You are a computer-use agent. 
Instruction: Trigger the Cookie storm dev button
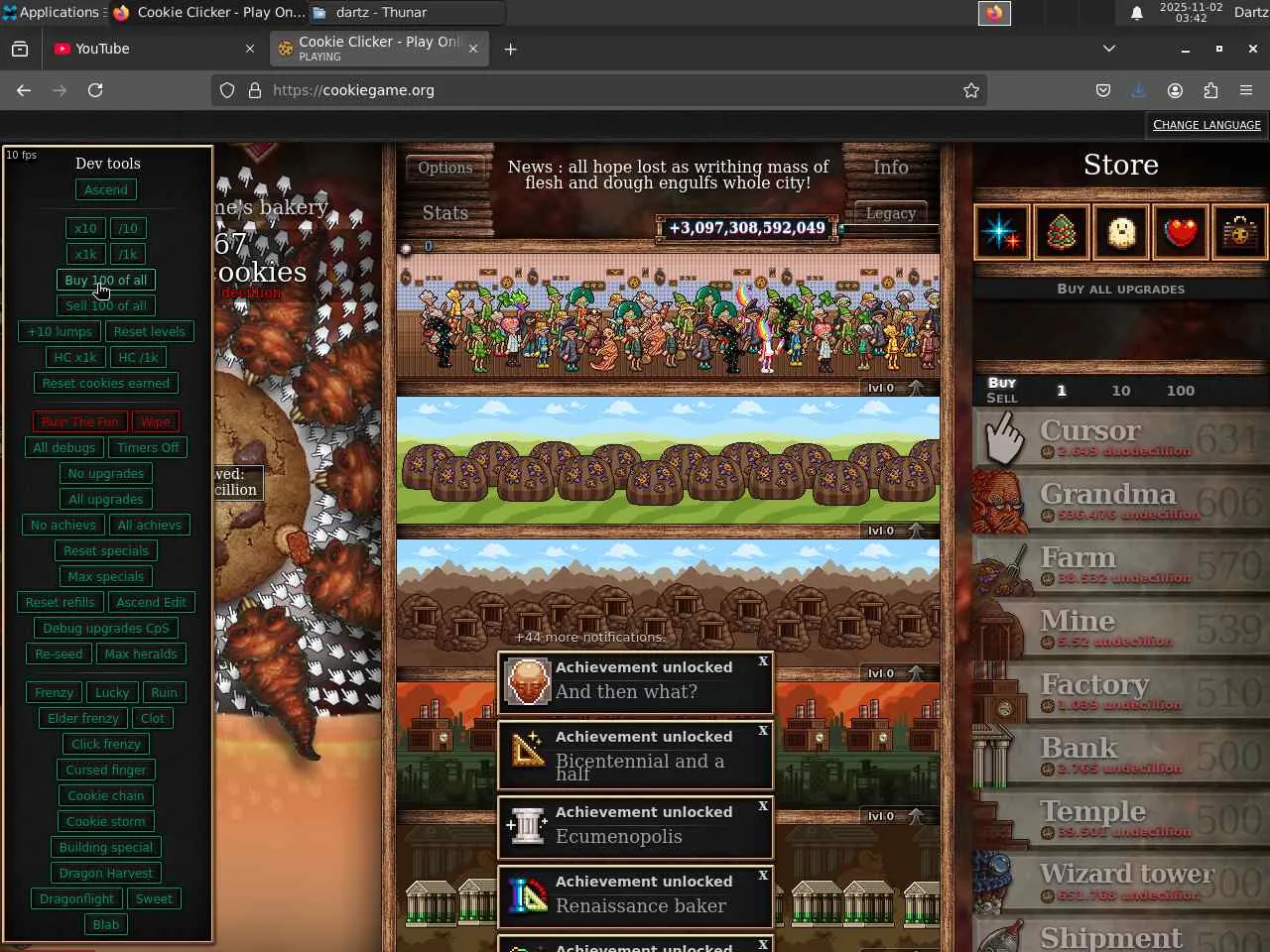pyautogui.click(x=106, y=821)
